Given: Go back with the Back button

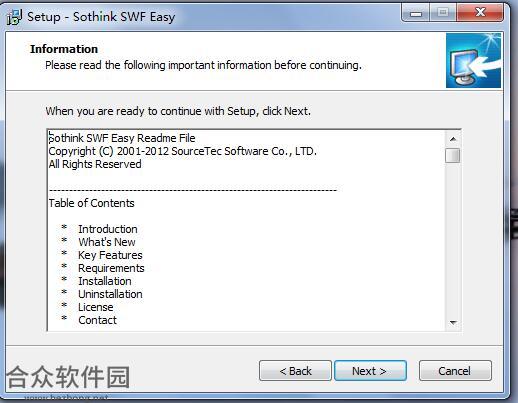Looking at the screenshot, I should (x=295, y=370).
